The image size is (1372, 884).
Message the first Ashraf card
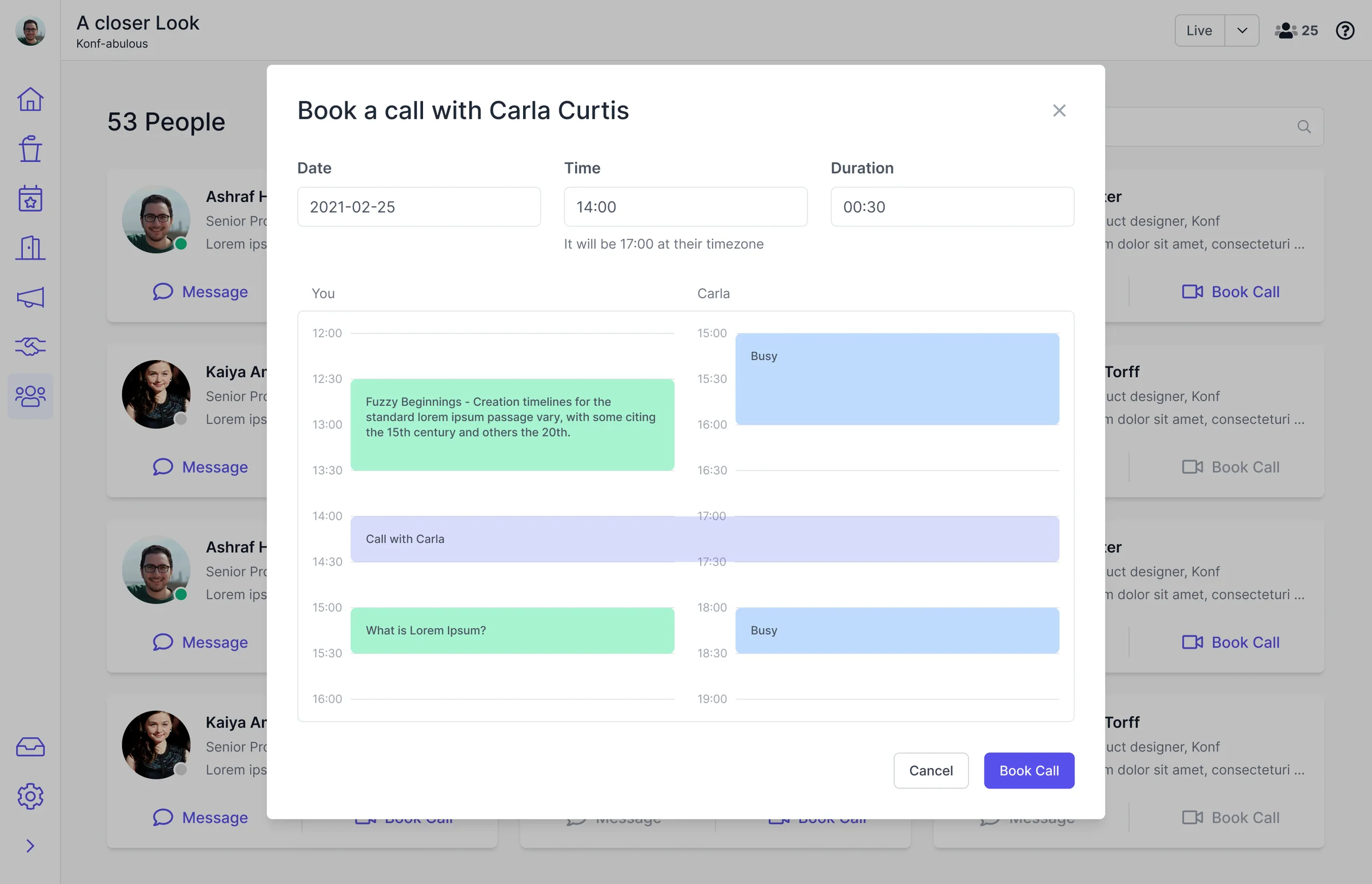pos(201,291)
